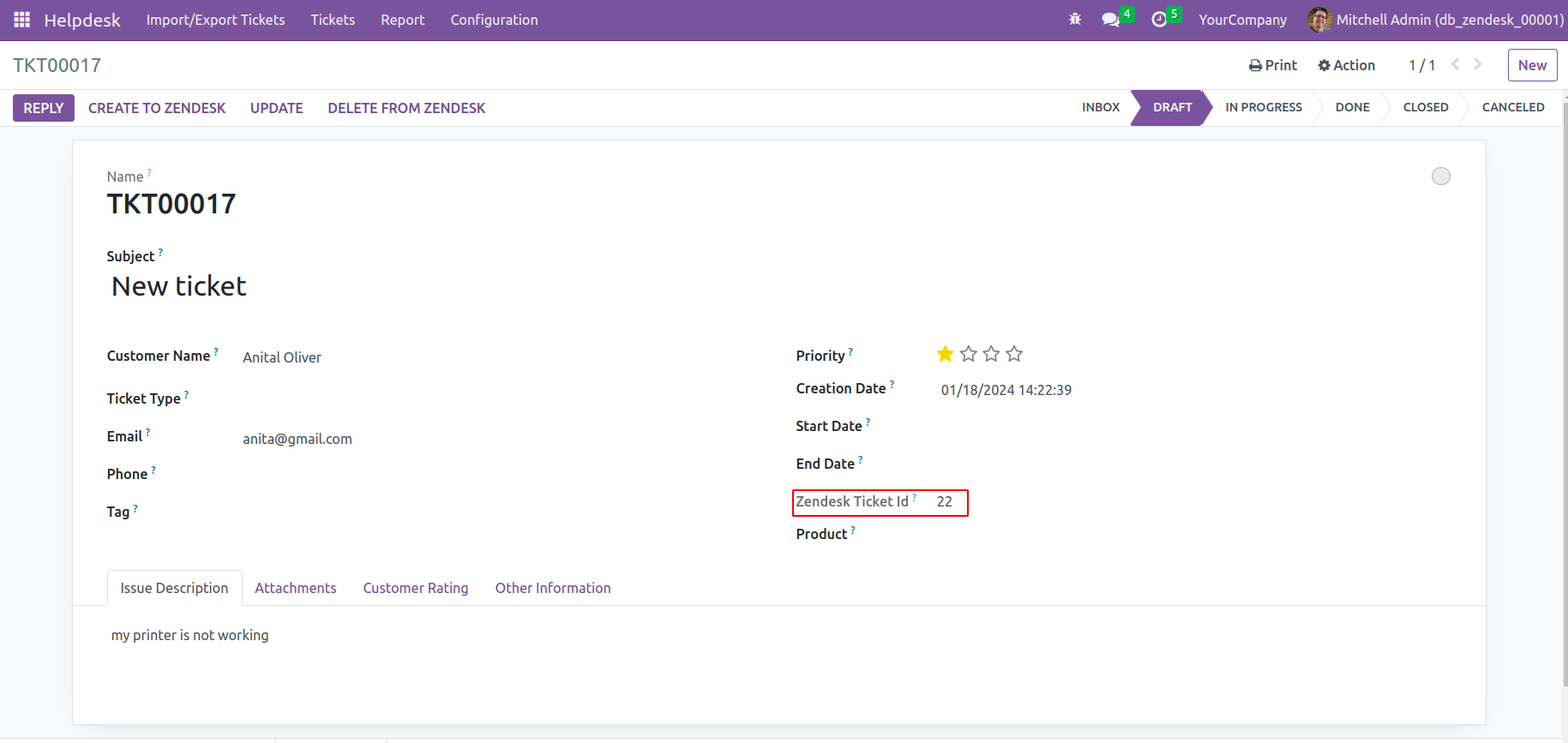Set status to In Progress stage
1568x743 pixels.
[1263, 107]
